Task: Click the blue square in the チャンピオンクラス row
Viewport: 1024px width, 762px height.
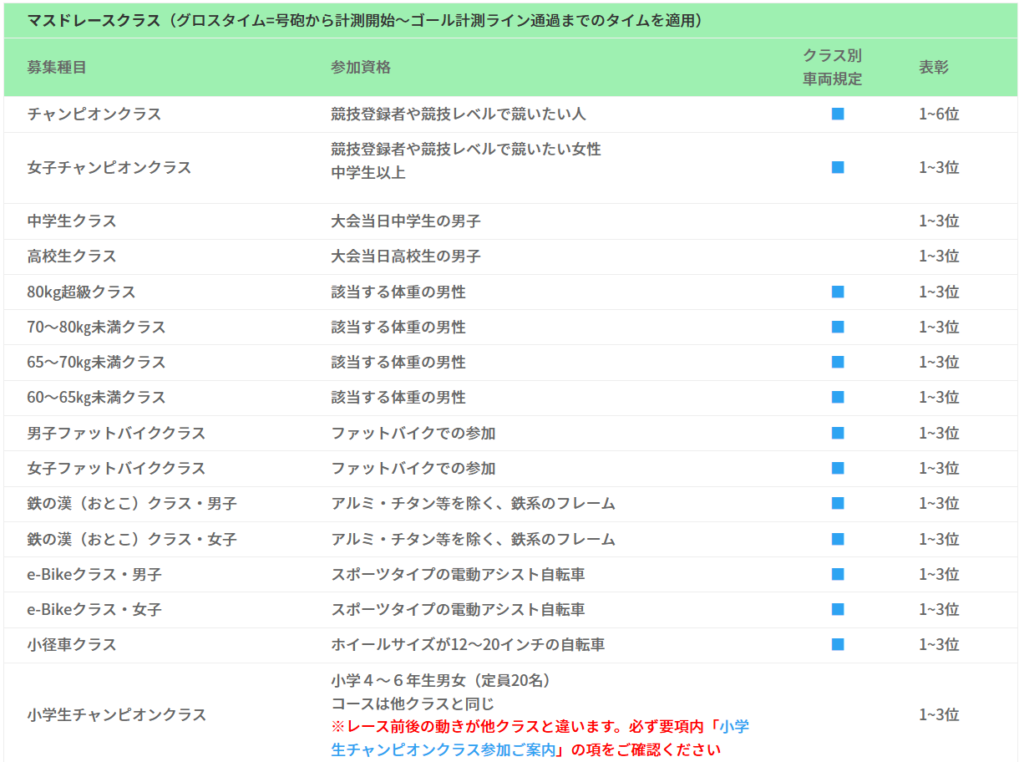Action: [838, 114]
